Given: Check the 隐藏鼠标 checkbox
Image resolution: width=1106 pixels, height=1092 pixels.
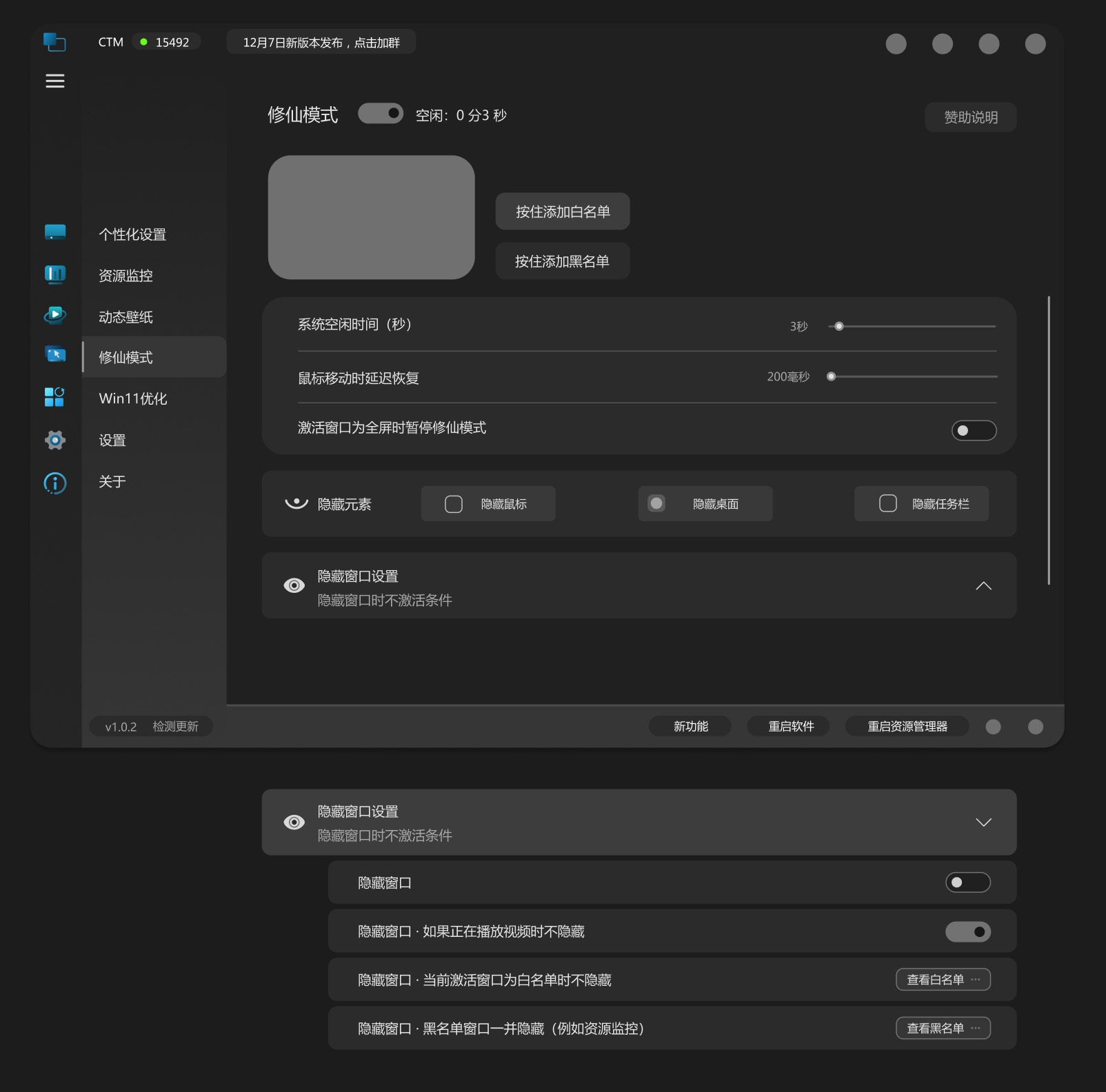Looking at the screenshot, I should [x=454, y=504].
